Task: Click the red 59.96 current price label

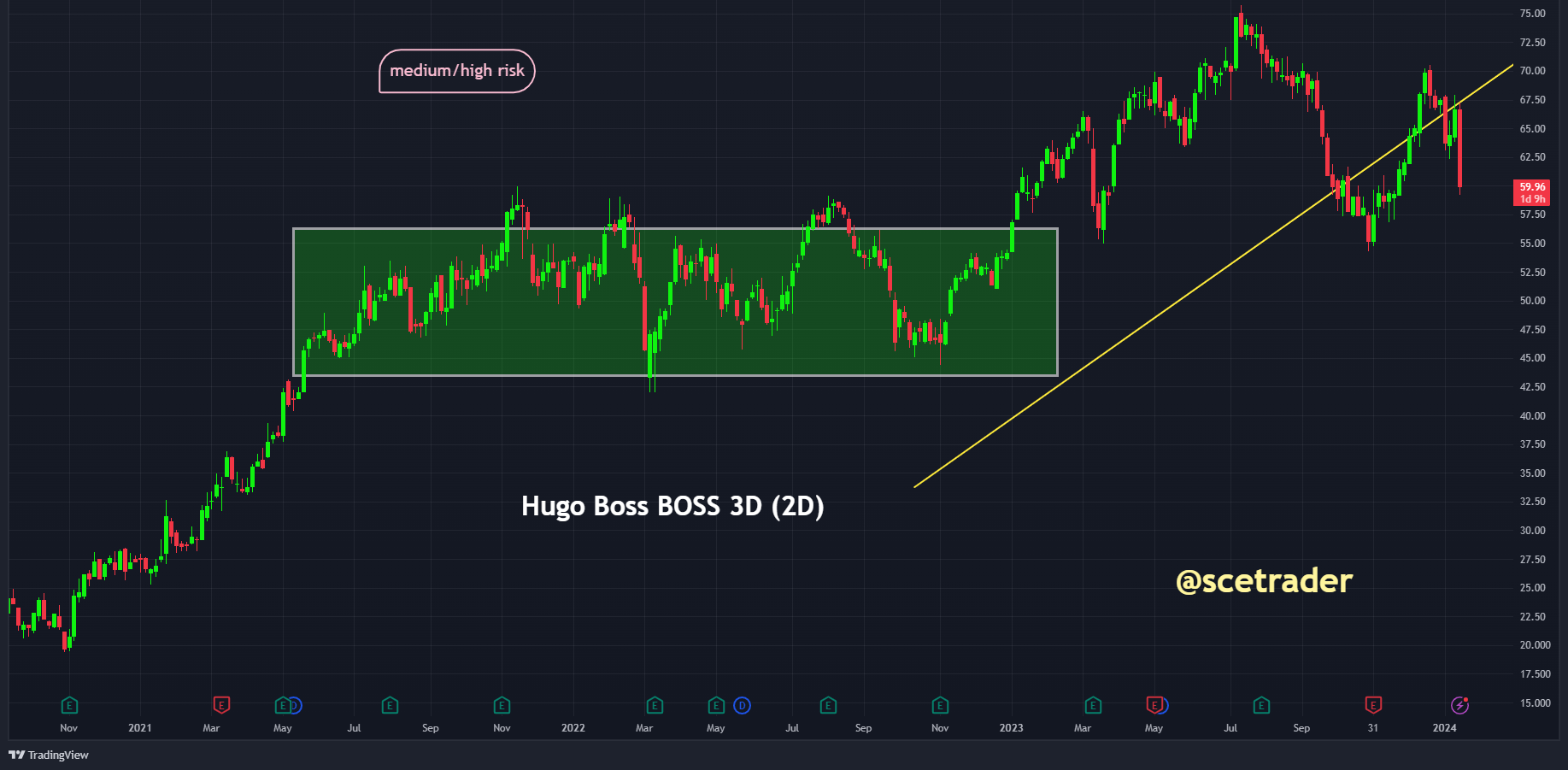Action: coord(1532,192)
